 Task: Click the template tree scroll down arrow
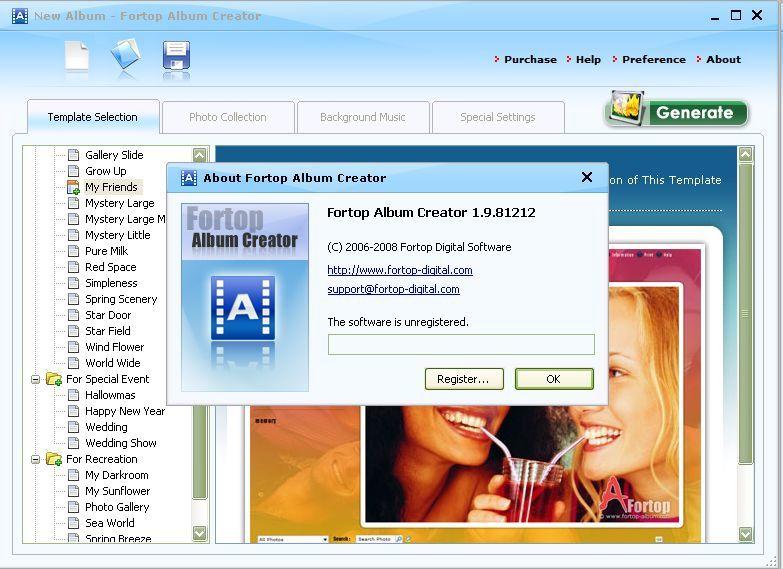click(x=200, y=533)
